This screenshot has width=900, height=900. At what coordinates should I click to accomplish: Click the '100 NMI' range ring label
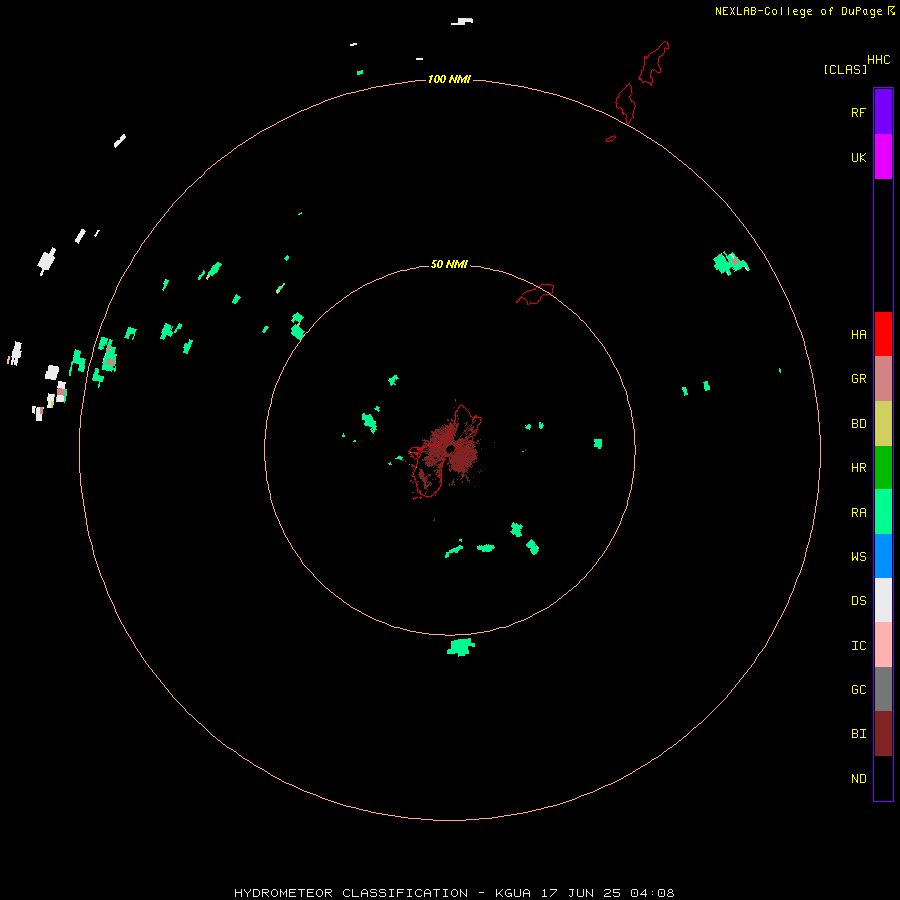449,79
